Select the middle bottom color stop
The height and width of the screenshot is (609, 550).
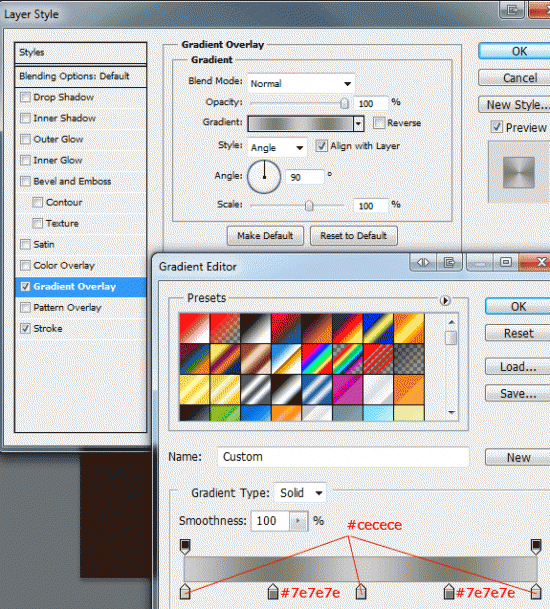click(x=361, y=591)
